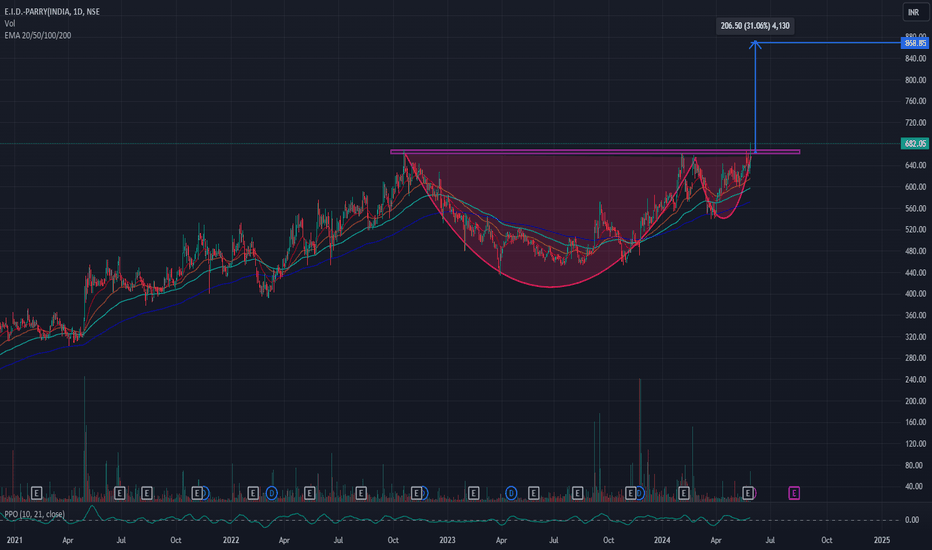Open E marker between Apr 2022 and Jul 2022
The height and width of the screenshot is (550, 932).
pyautogui.click(x=309, y=493)
